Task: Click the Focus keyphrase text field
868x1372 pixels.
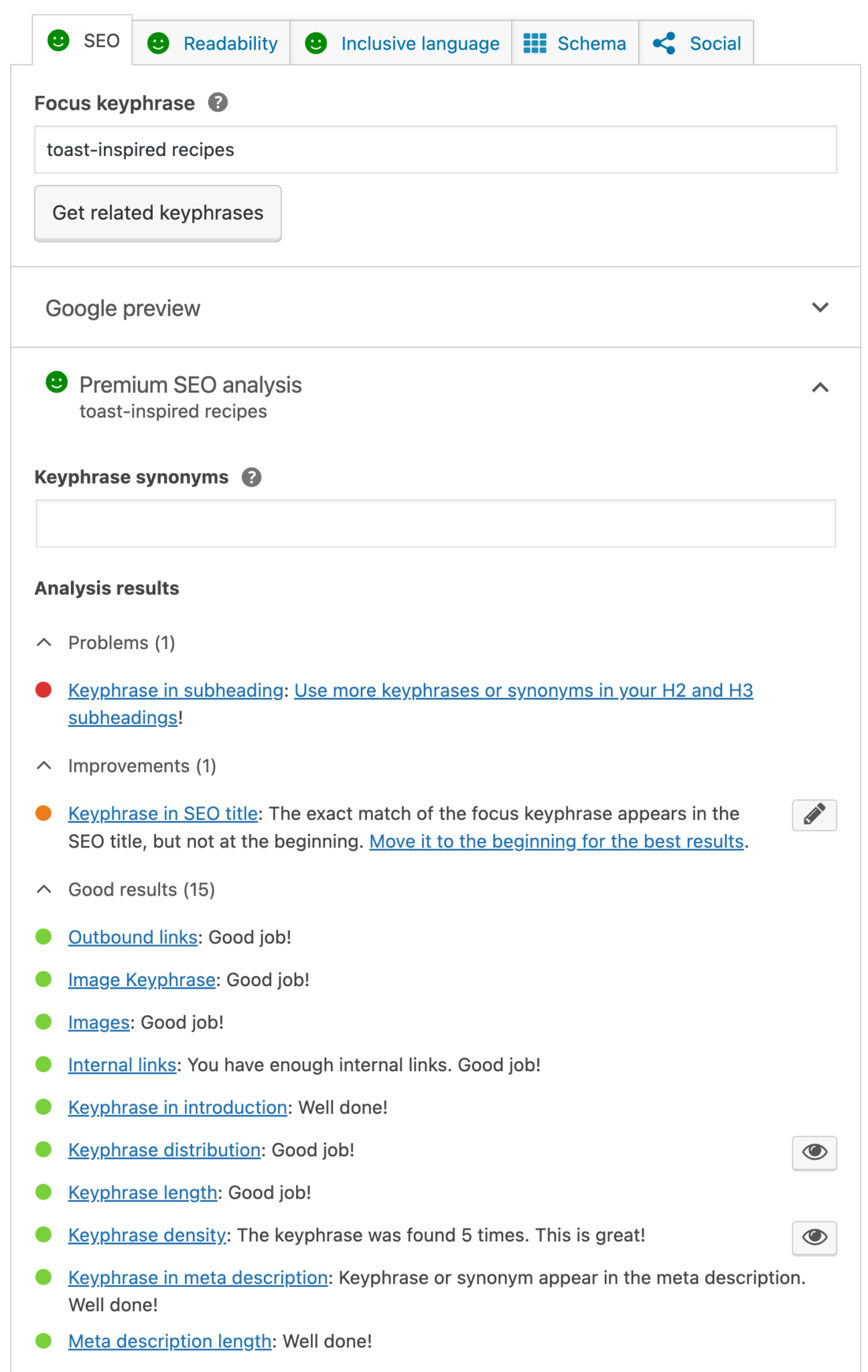Action: pos(435,150)
